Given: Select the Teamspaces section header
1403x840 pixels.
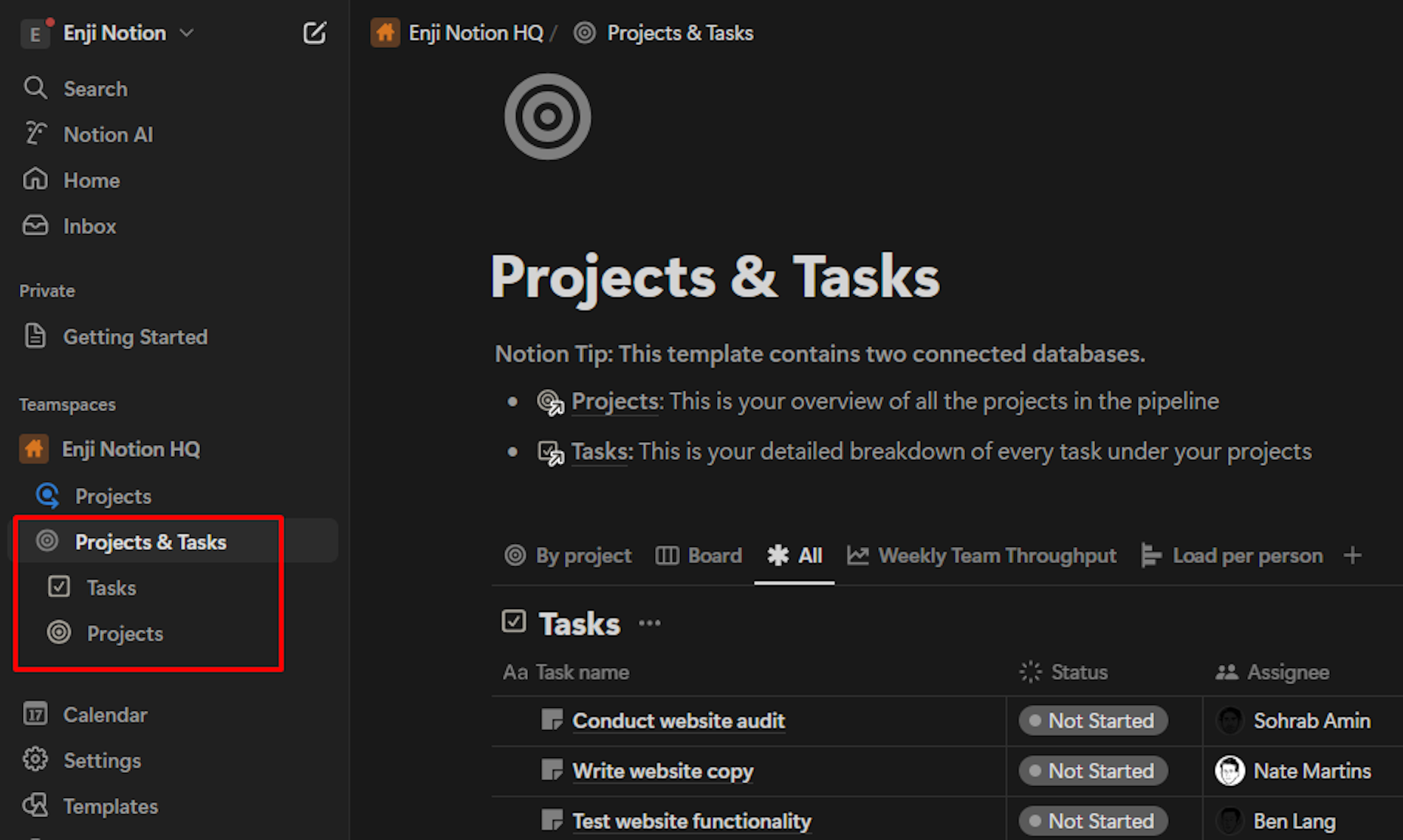Looking at the screenshot, I should [x=67, y=404].
